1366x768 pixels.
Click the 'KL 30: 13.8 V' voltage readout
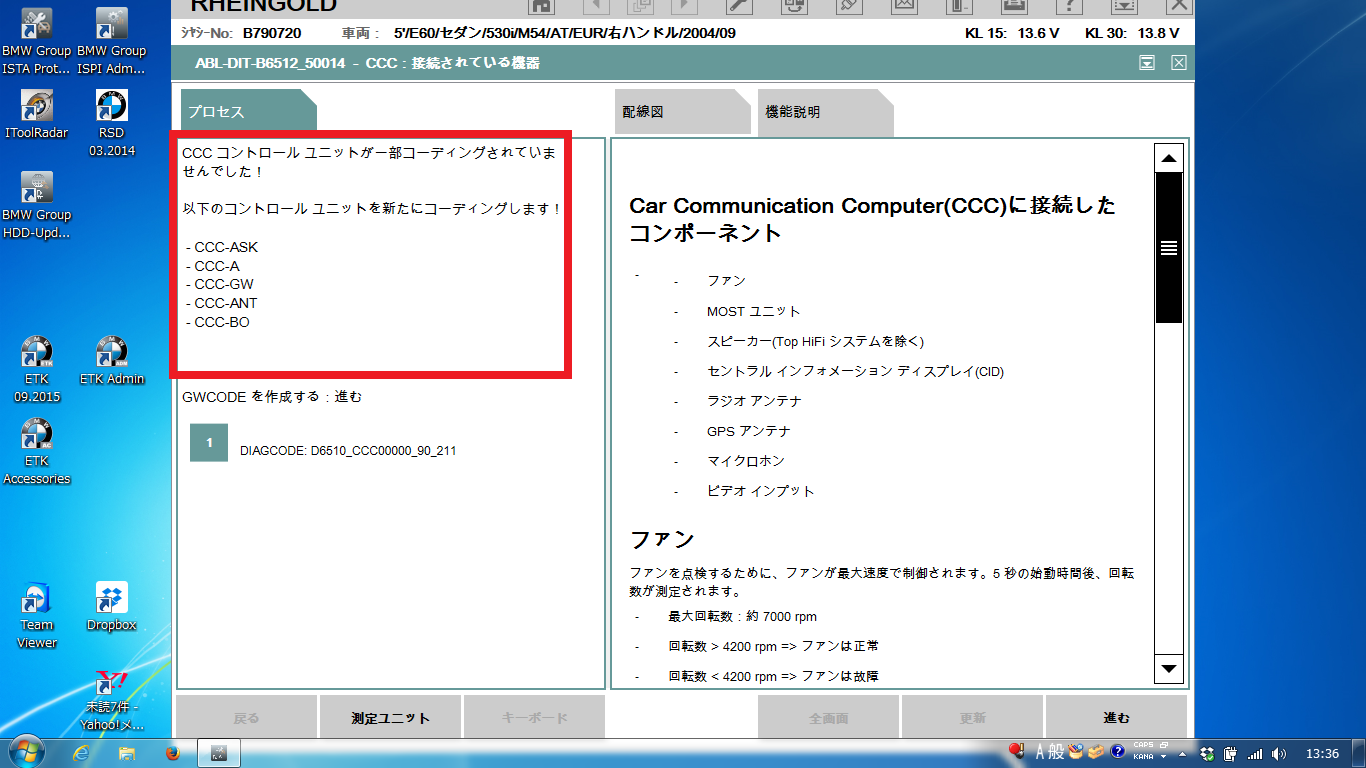tap(1132, 33)
